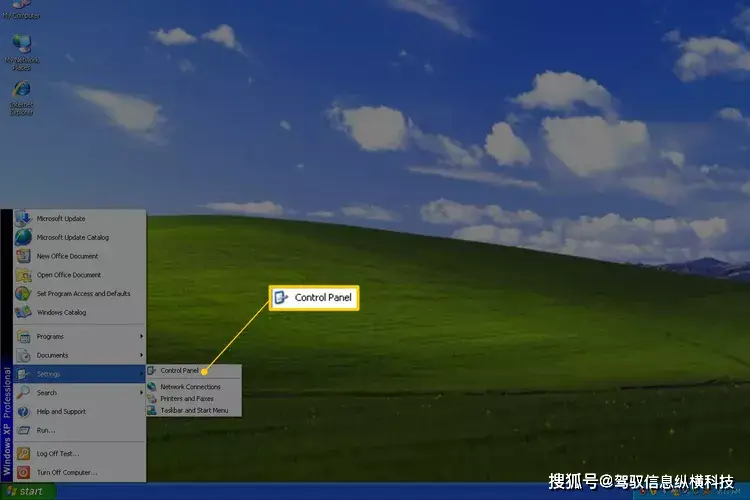
Task: Click the Windows Catalog icon
Action: pyautogui.click(x=23, y=312)
